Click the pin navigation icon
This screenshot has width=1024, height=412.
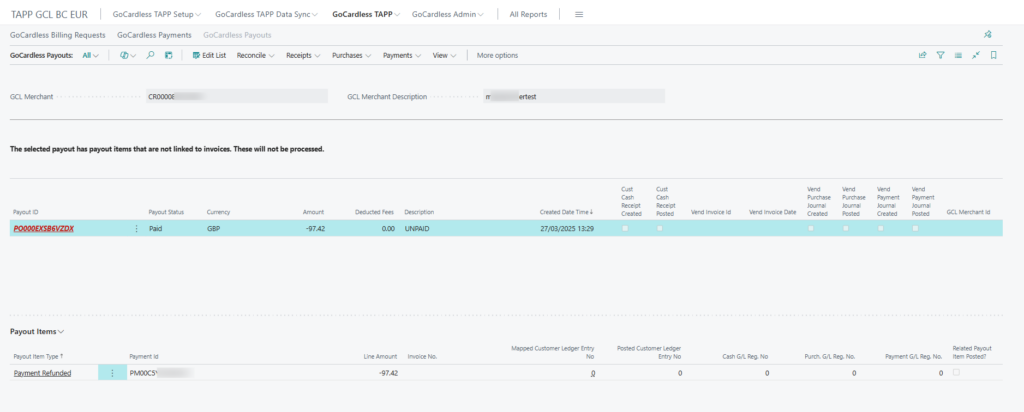[988, 35]
